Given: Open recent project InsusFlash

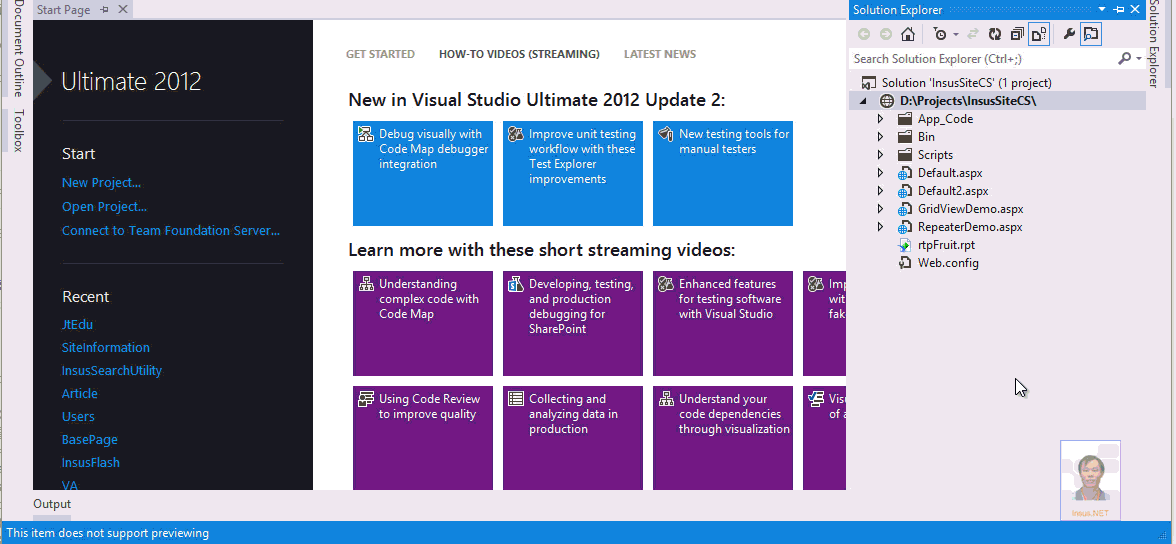Looking at the screenshot, I should (x=91, y=462).
